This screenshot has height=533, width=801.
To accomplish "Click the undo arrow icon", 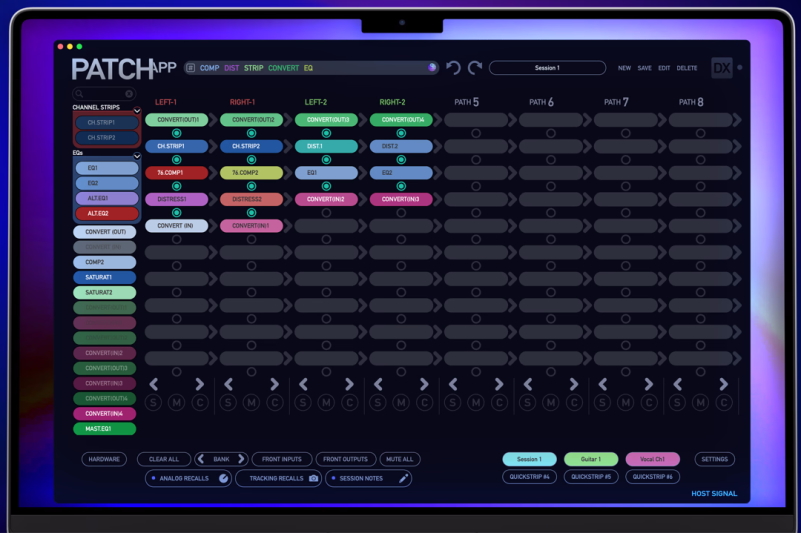I will pos(453,67).
